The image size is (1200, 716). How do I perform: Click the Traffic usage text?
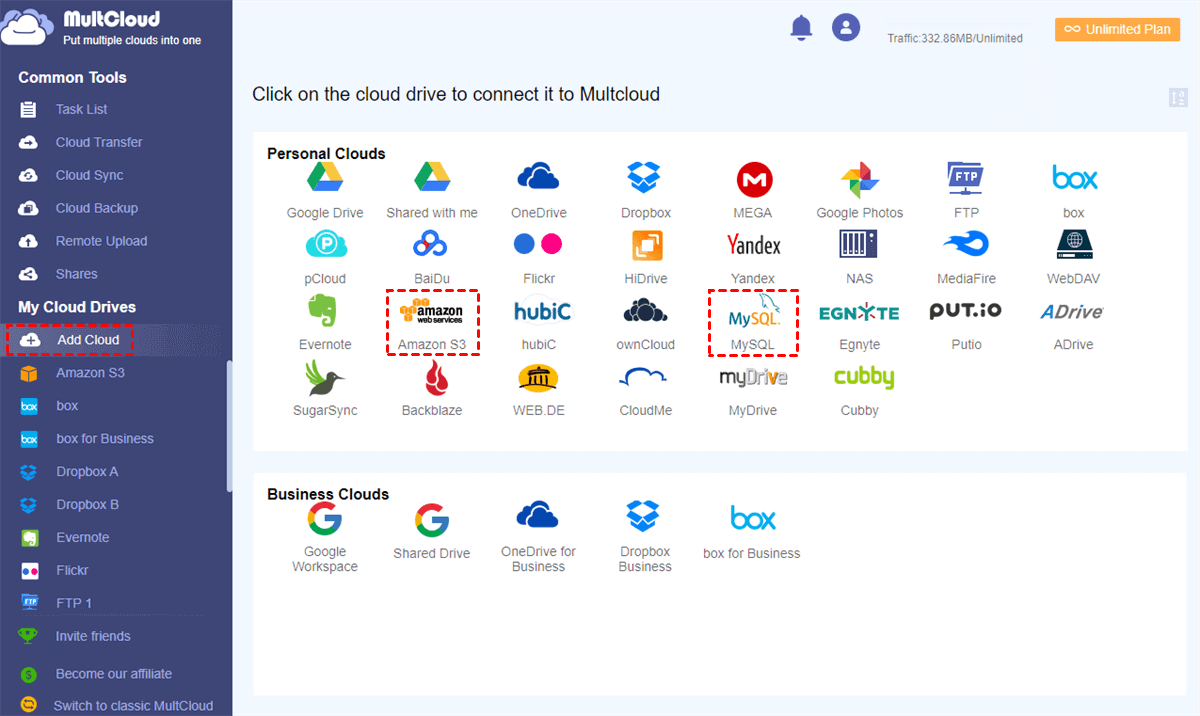pos(955,38)
